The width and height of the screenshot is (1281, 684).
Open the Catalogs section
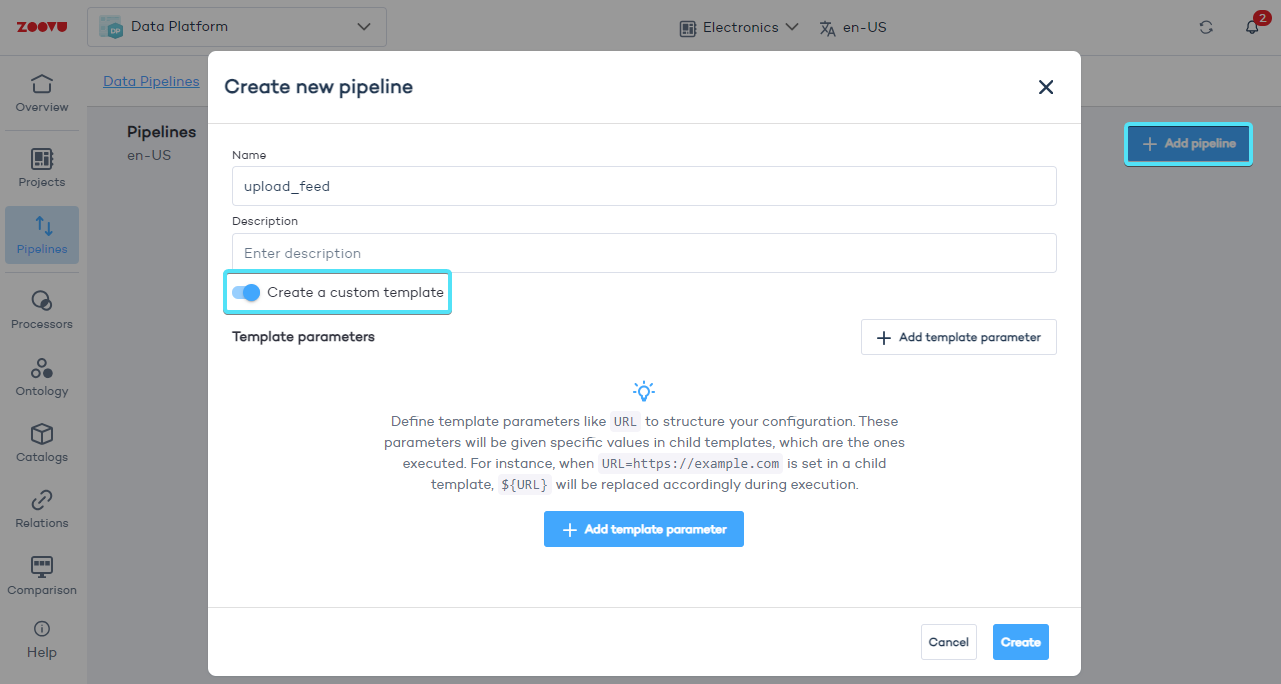click(x=41, y=443)
